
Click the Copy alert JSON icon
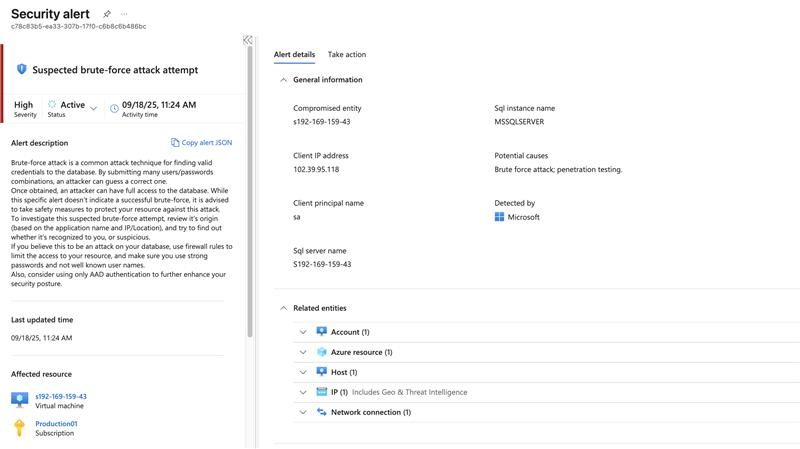tap(175, 142)
